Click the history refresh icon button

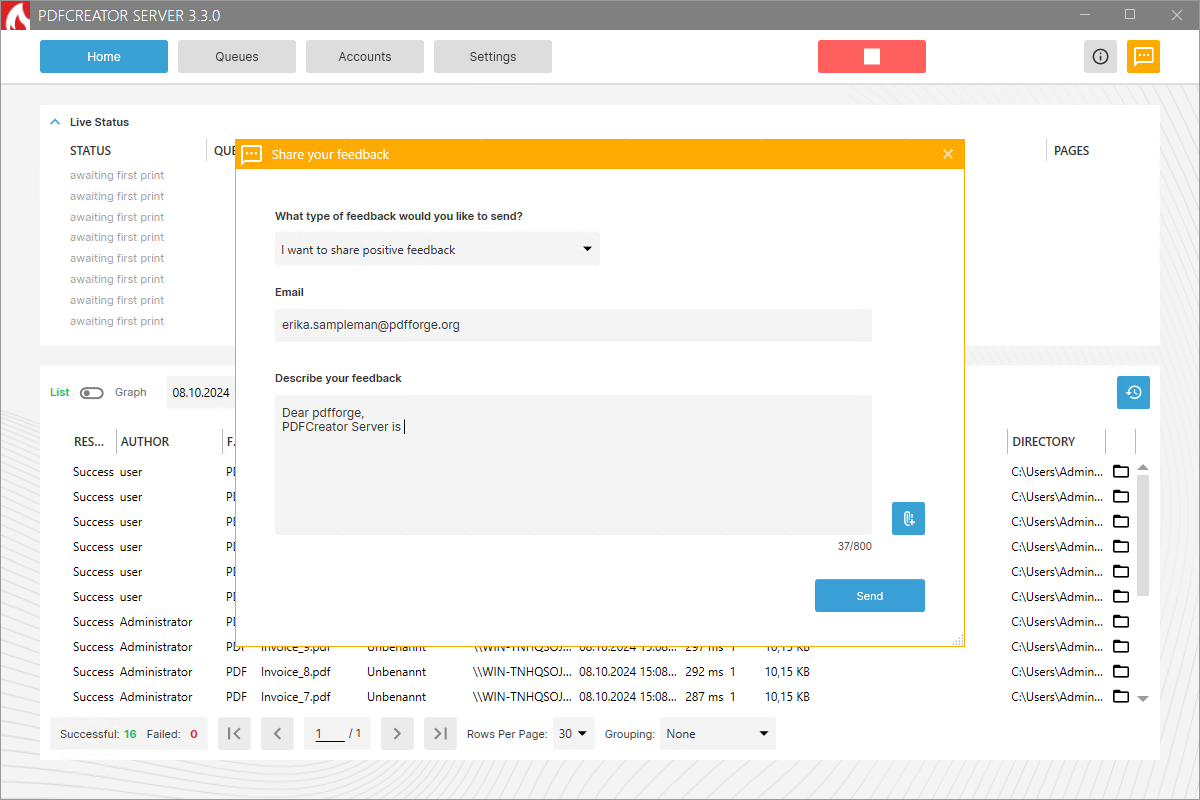pos(1133,392)
